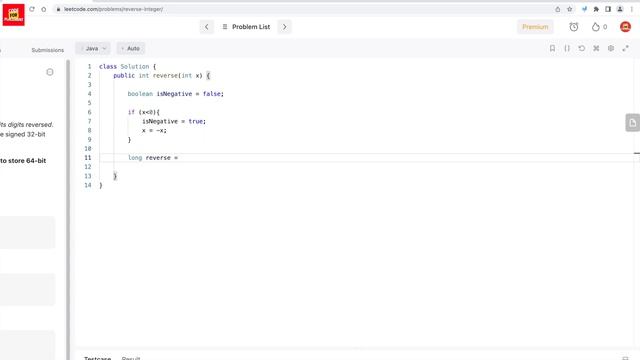Click the Premium button
Screen dimensions: 640x360
[x=535, y=27]
